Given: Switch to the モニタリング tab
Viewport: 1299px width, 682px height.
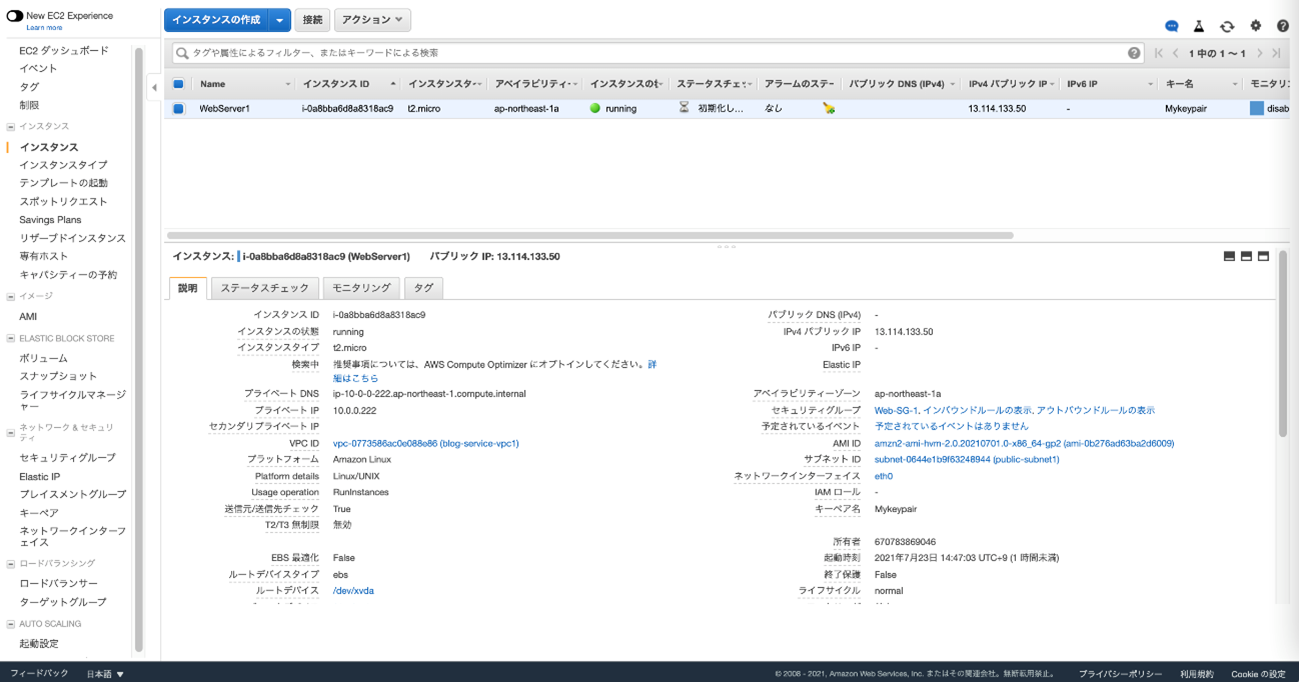Looking at the screenshot, I should click(x=361, y=288).
